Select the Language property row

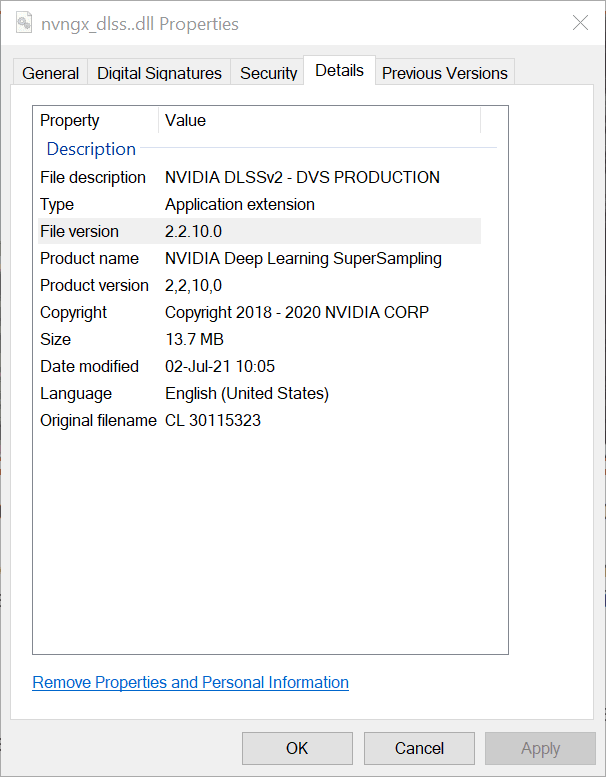click(76, 394)
